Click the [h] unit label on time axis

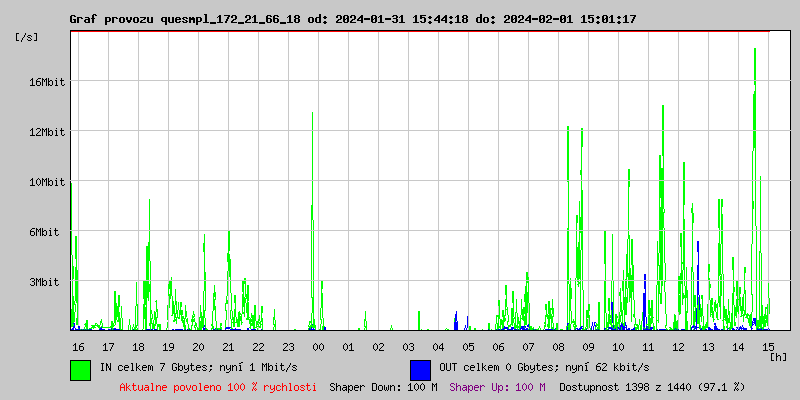(x=779, y=356)
